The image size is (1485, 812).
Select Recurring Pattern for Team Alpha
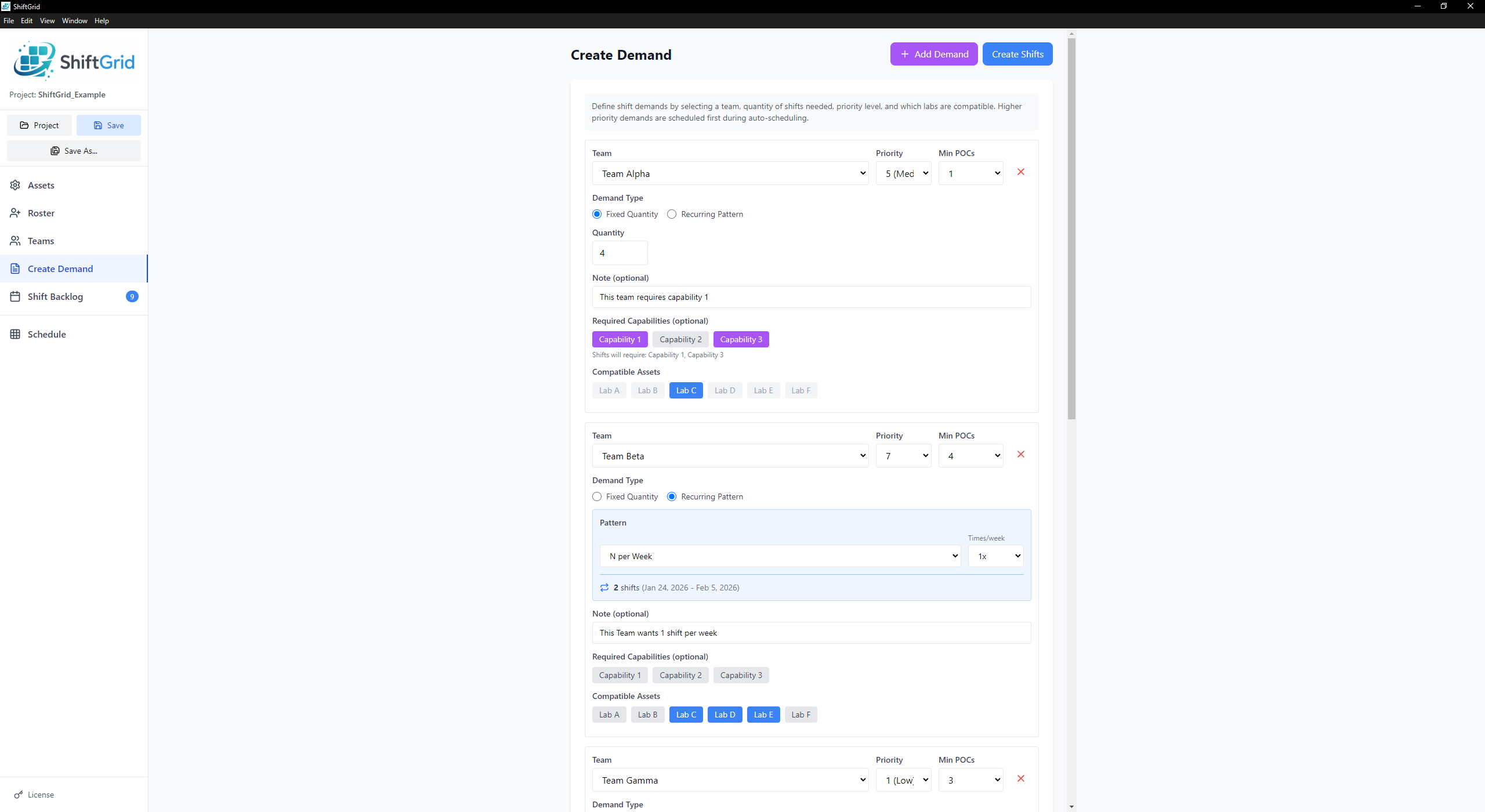(x=672, y=214)
